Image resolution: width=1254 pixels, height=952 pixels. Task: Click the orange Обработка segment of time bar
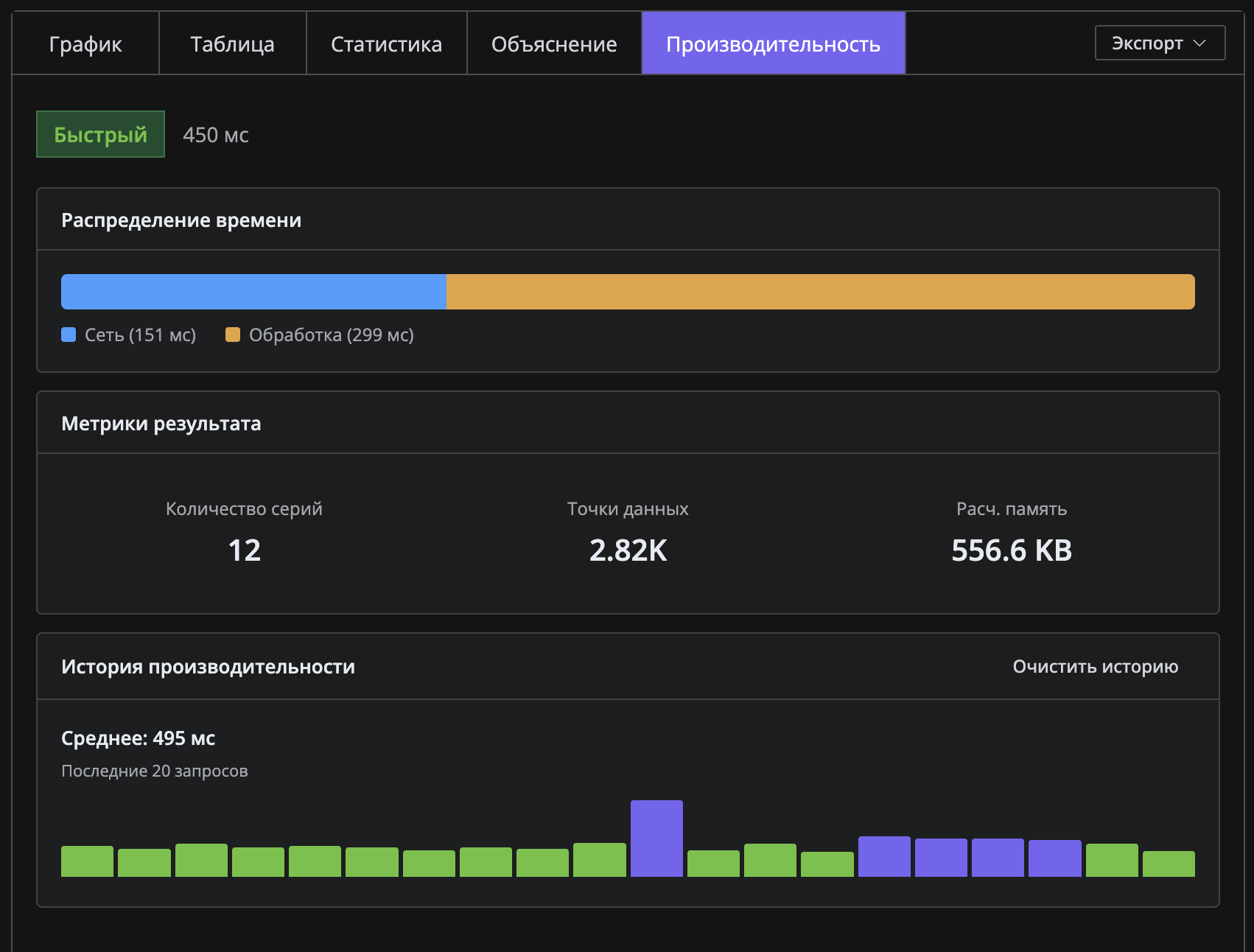pyautogui.click(x=820, y=292)
